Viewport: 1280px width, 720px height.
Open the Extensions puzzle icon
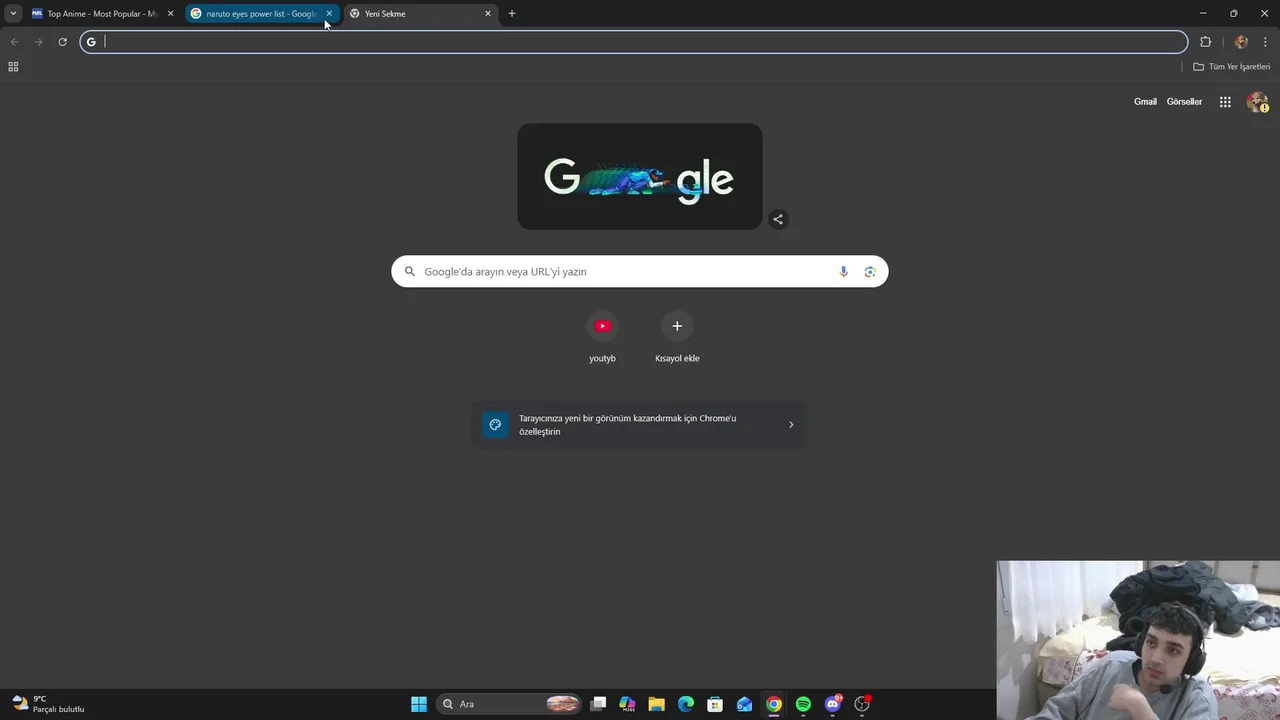1205,42
